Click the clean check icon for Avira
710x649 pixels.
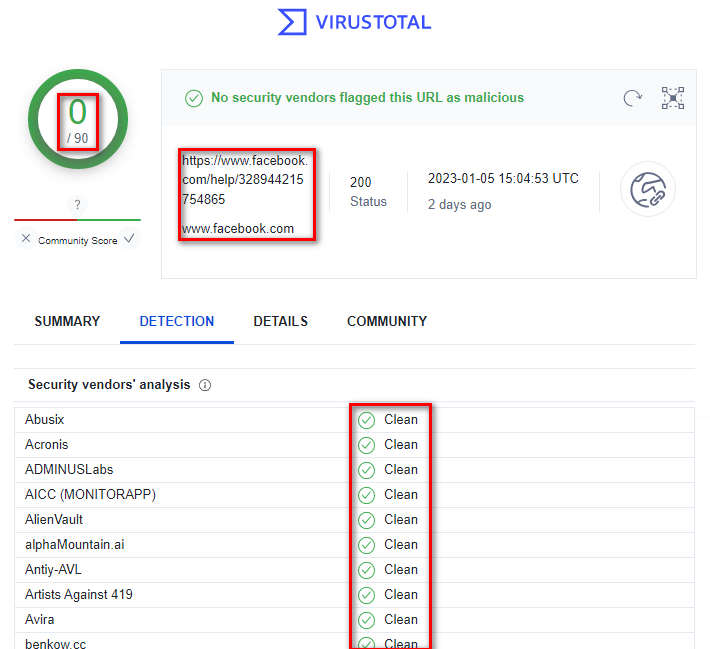click(366, 620)
